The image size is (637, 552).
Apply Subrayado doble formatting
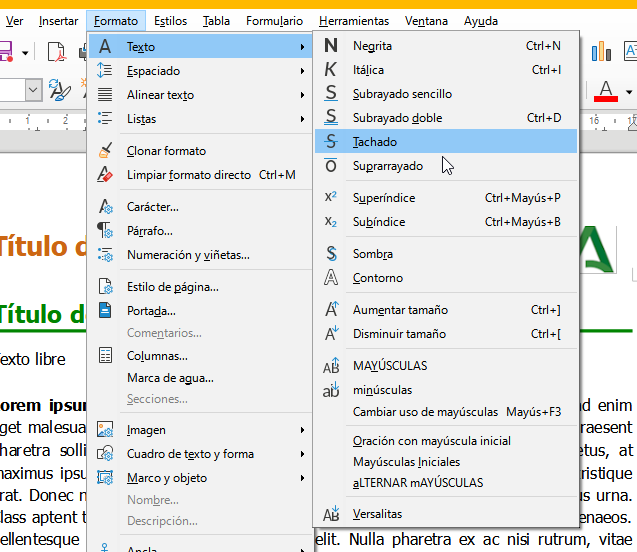397,118
